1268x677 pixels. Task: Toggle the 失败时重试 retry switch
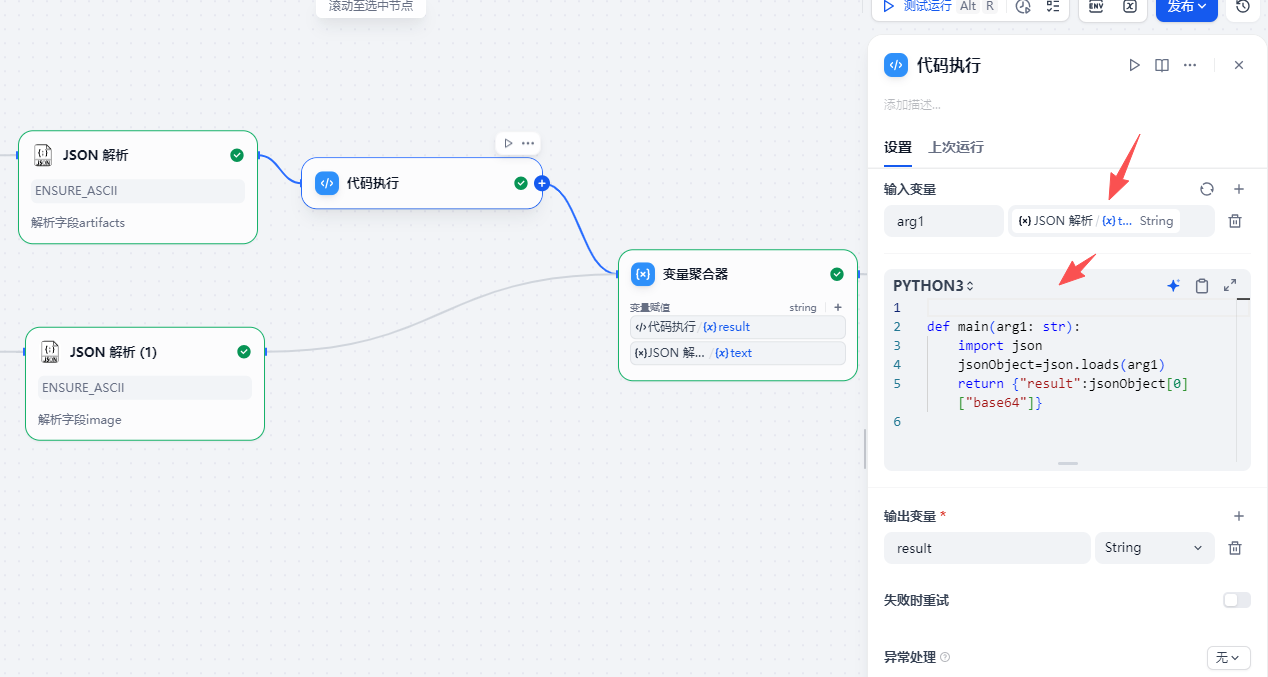click(1237, 600)
